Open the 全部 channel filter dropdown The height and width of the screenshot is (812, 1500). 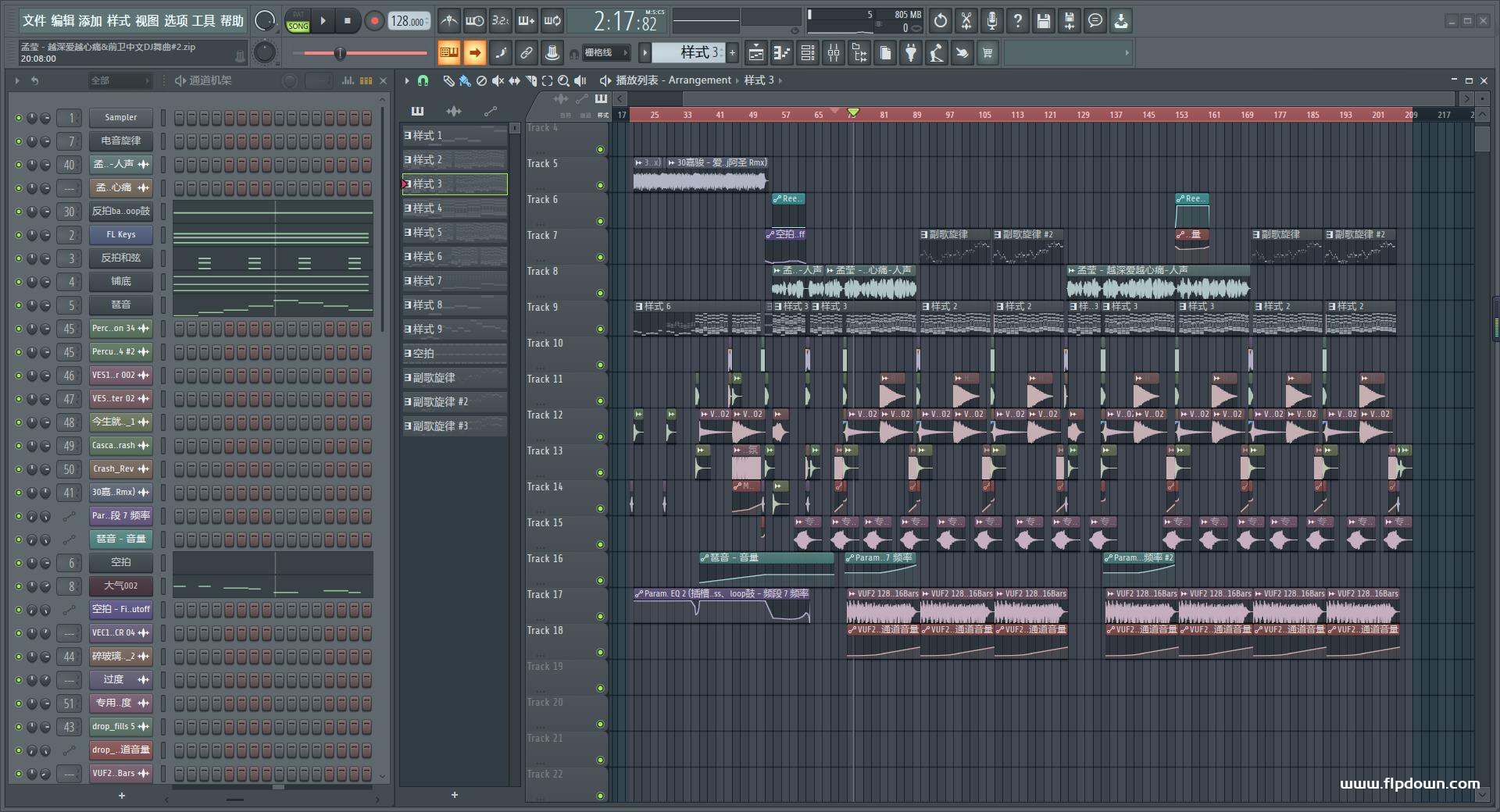(x=119, y=80)
